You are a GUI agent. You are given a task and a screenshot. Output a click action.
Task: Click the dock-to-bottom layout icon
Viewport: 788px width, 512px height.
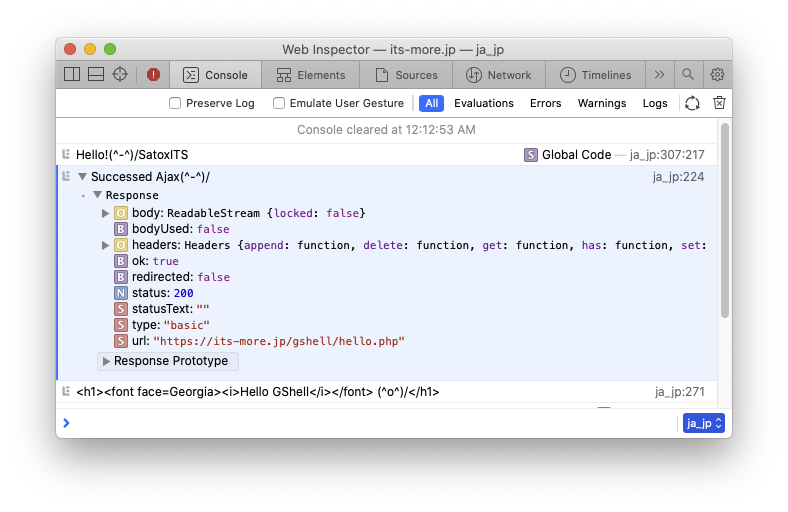[96, 74]
